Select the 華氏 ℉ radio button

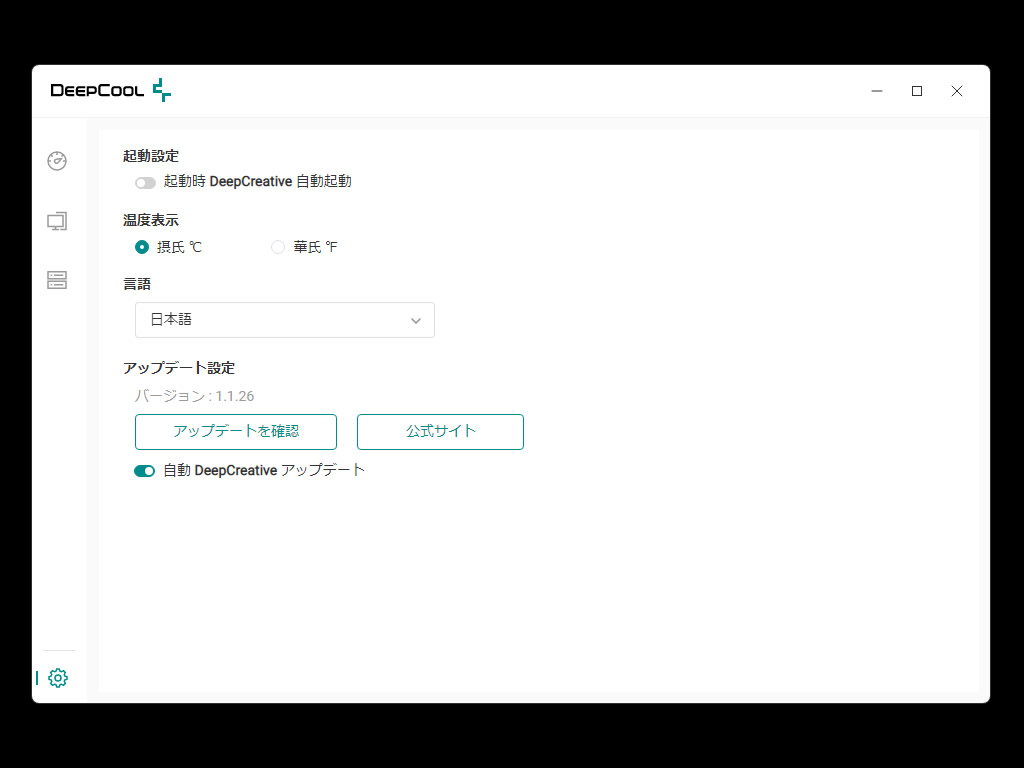(278, 247)
